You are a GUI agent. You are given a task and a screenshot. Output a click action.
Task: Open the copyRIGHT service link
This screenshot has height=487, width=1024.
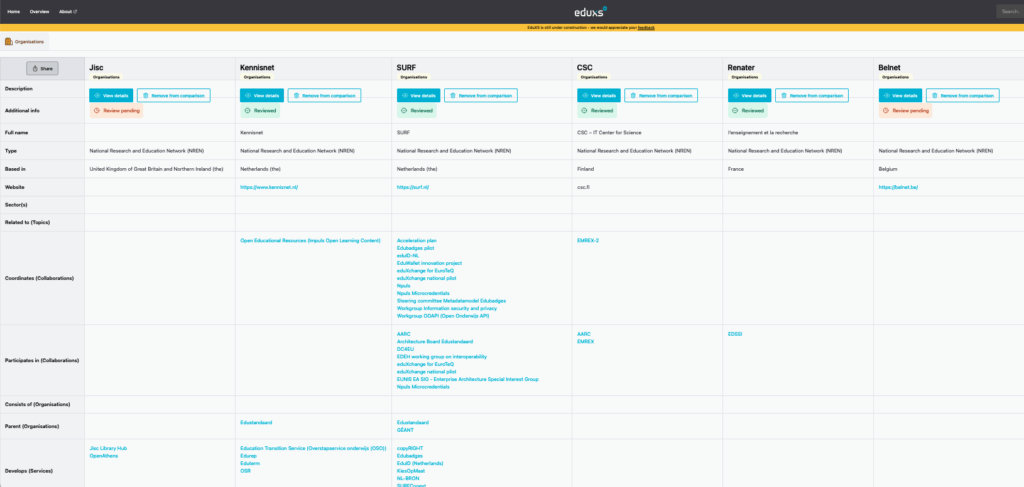point(409,448)
